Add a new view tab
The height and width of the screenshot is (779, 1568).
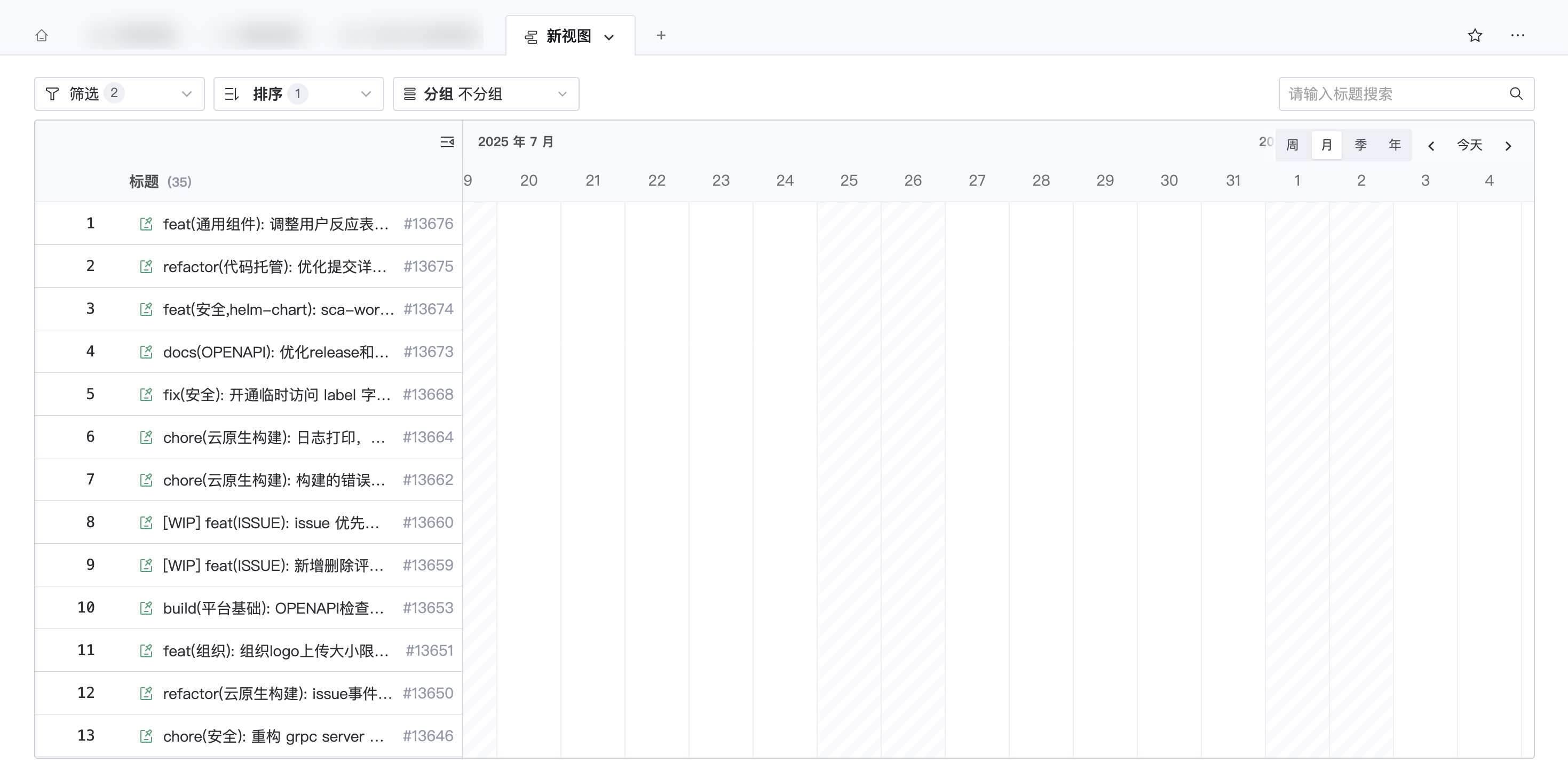pos(661,35)
